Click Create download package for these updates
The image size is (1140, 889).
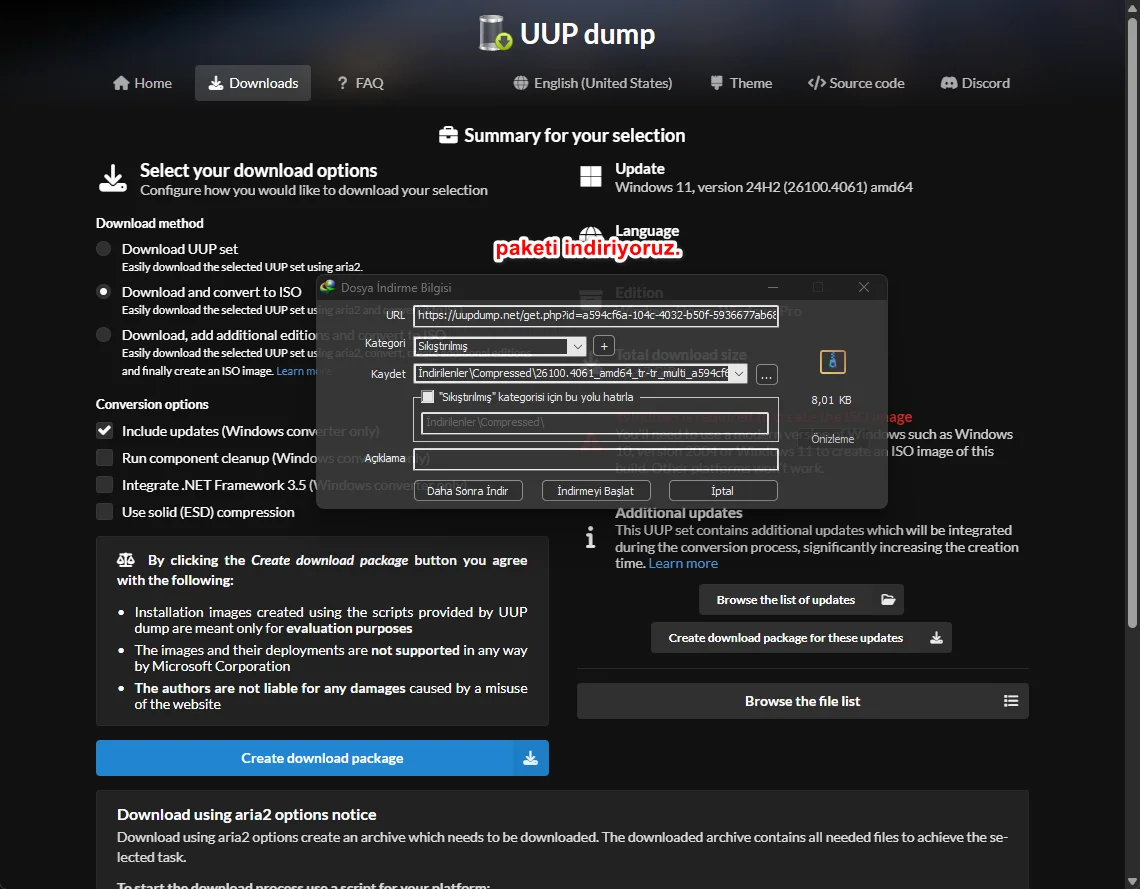tap(801, 637)
